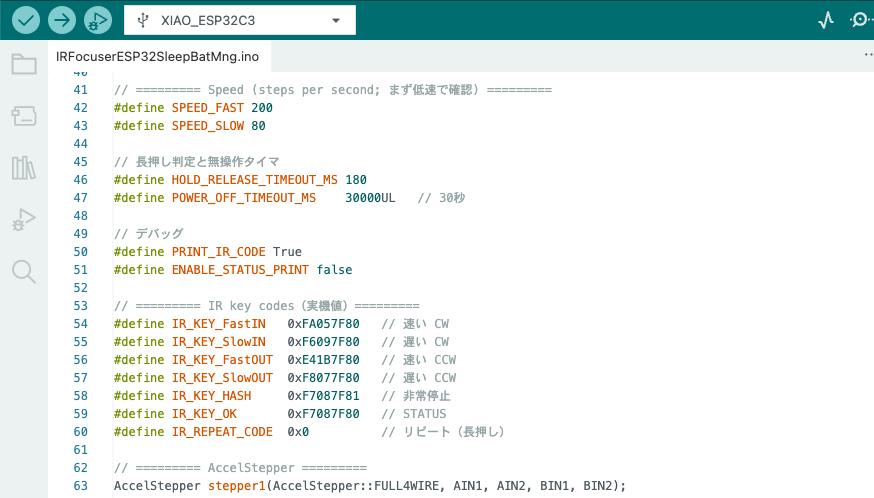Open the Serial Plotter
874x498 pixels.
click(826, 20)
